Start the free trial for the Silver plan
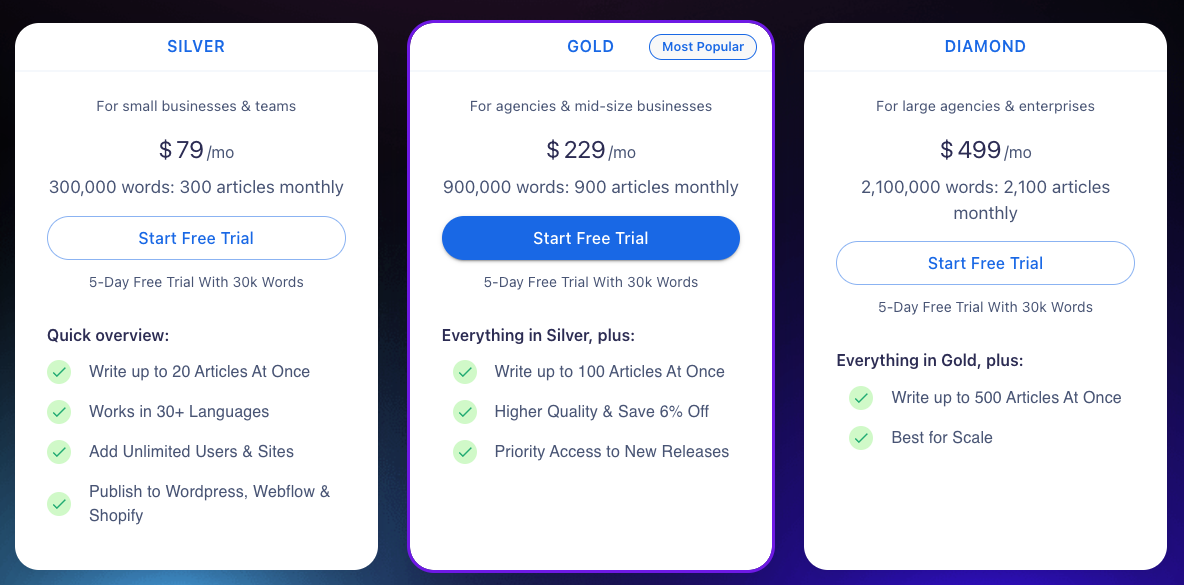The width and height of the screenshot is (1184, 585). (196, 238)
